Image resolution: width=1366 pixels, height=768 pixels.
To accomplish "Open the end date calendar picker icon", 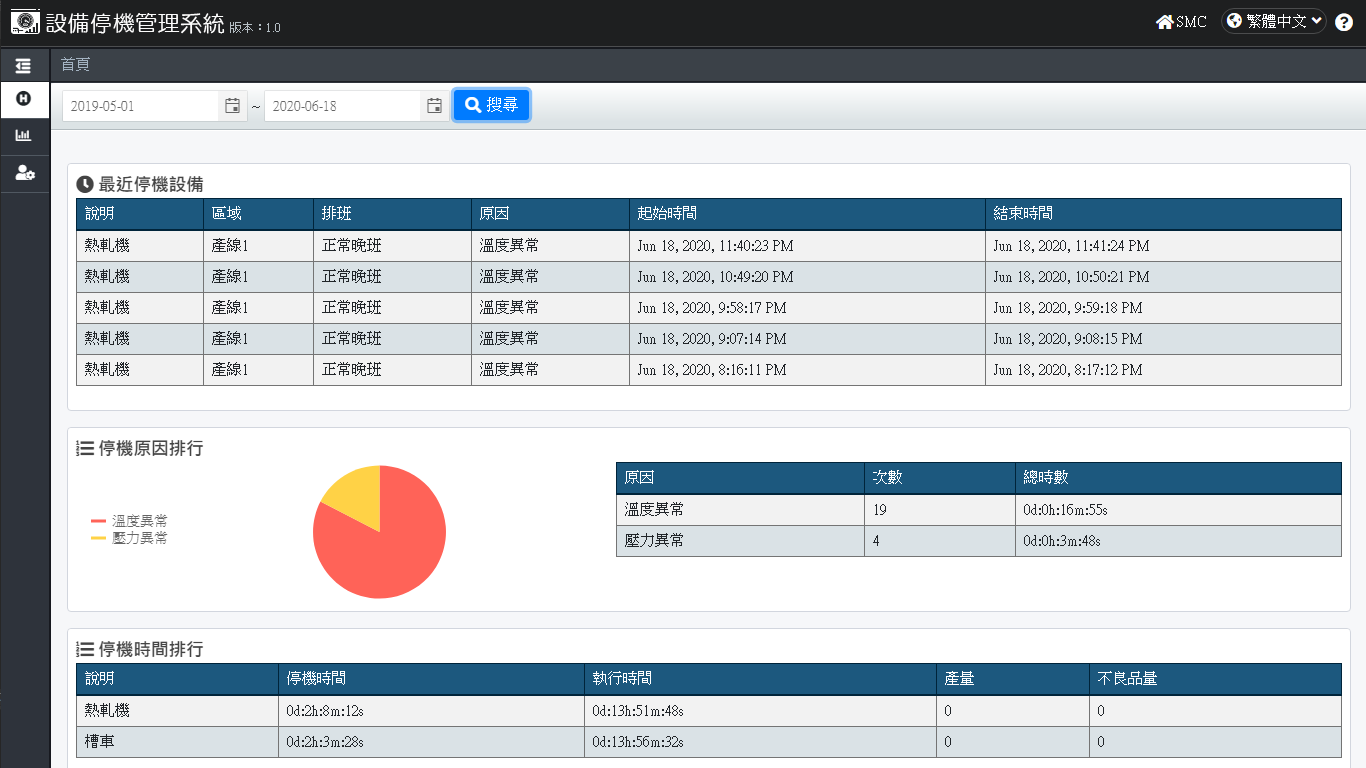I will pos(434,106).
